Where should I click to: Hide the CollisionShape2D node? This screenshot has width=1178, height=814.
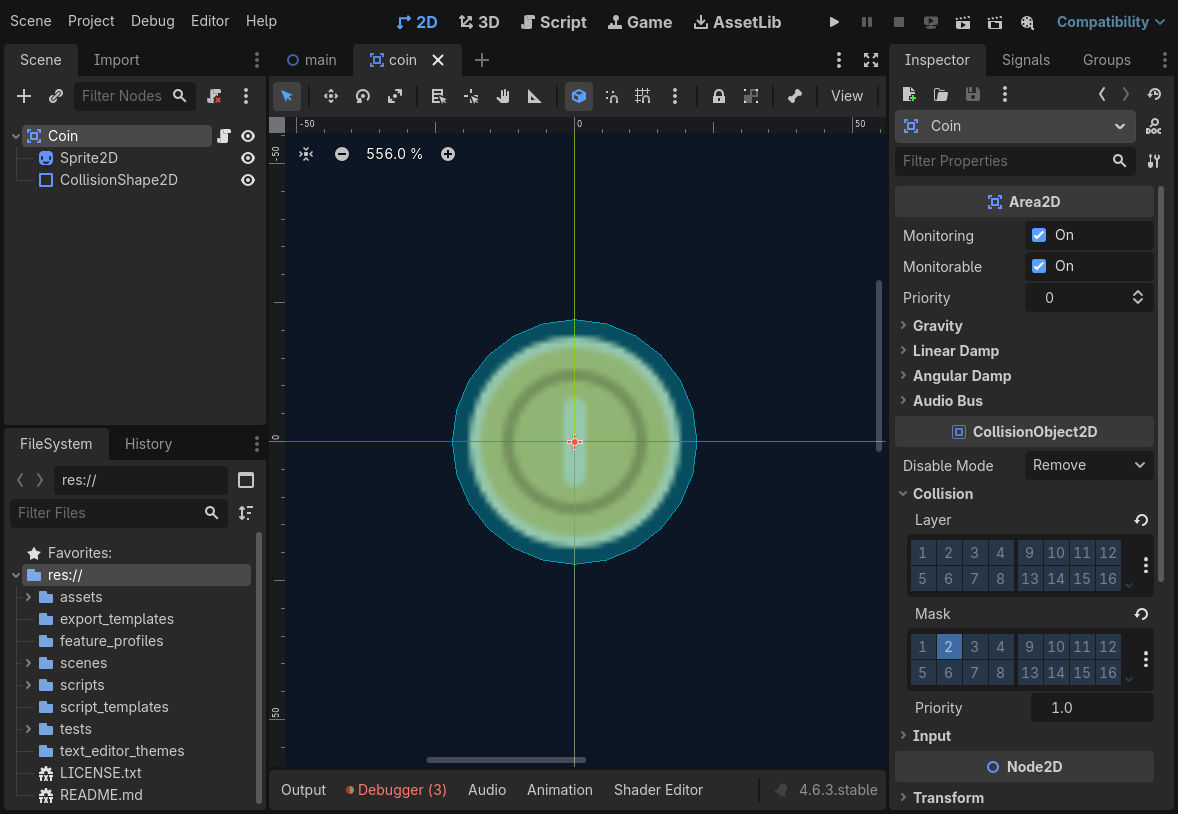coord(248,180)
